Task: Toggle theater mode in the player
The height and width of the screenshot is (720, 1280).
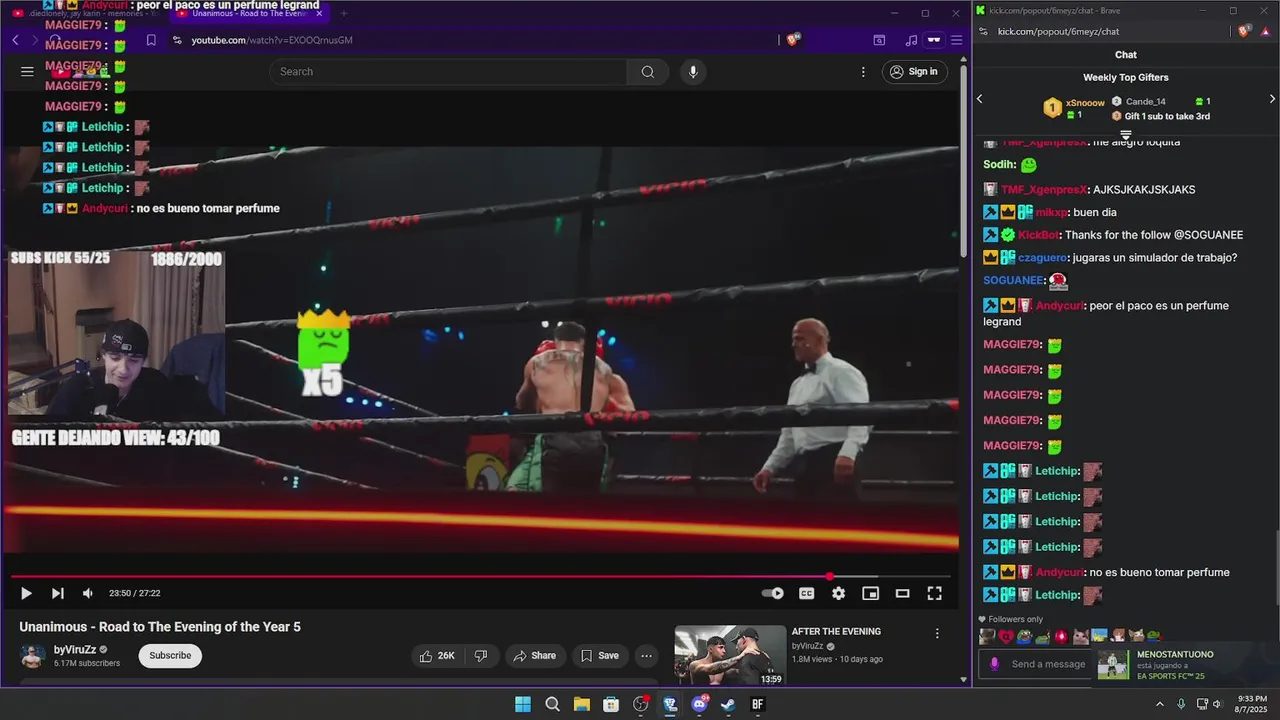Action: tap(902, 593)
